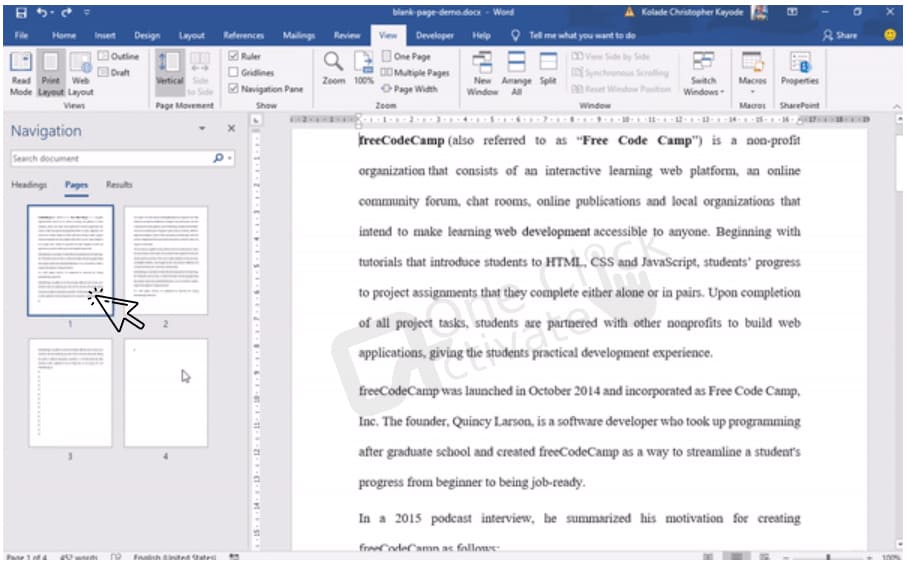Open a New Window
Image resolution: width=907 pixels, height=573 pixels.
[x=482, y=73]
